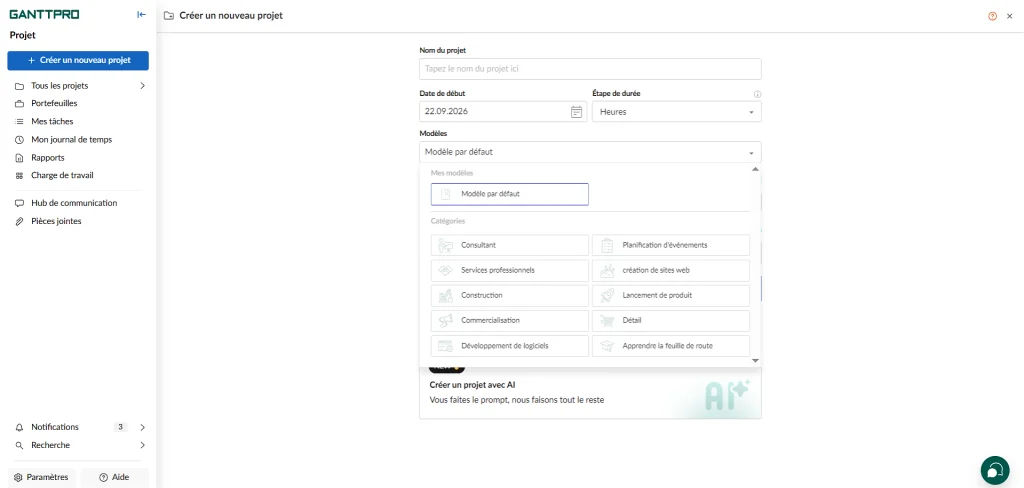Screen dimensions: 1024x488
Task: Open the Aide button
Action: (x=114, y=478)
